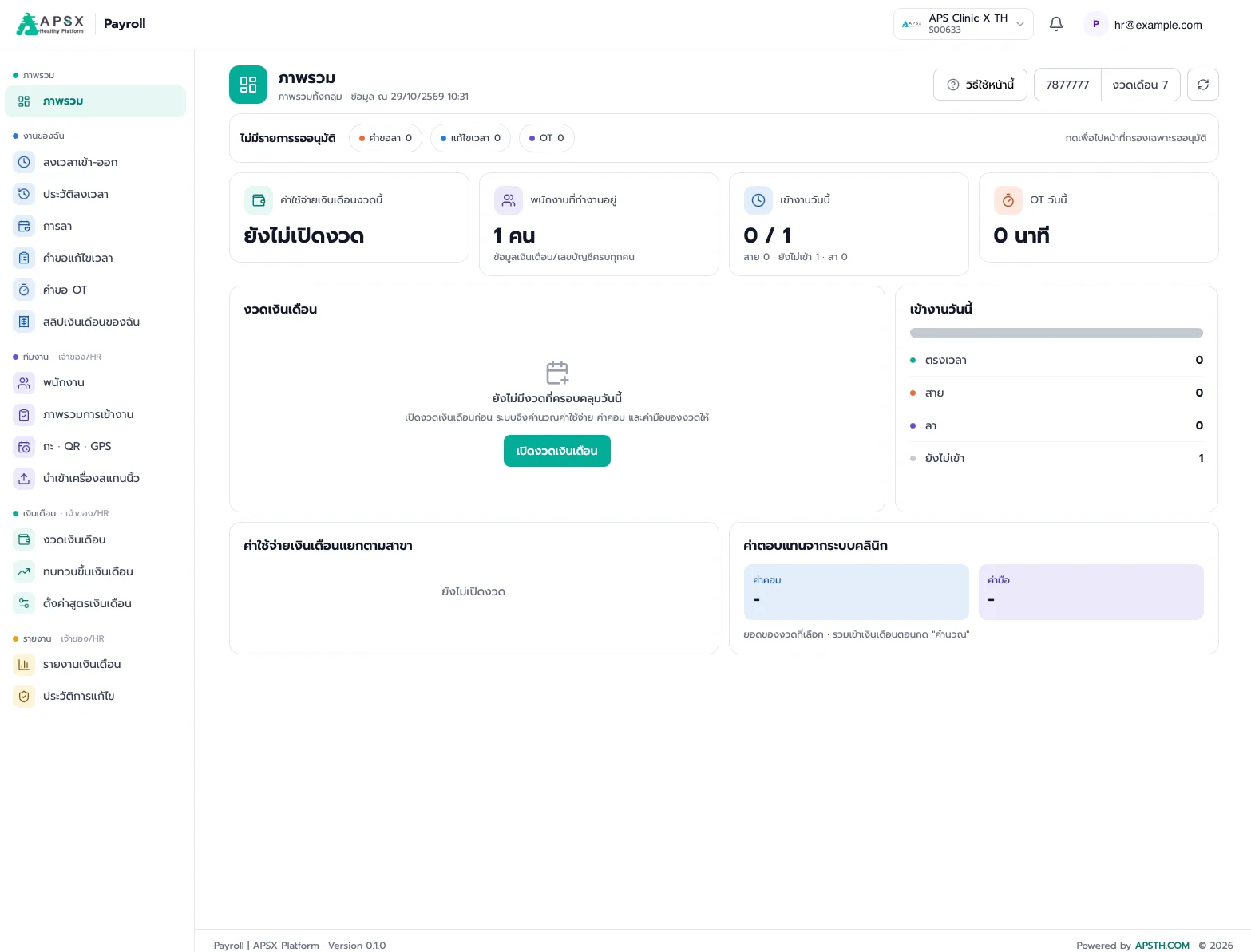Click the รายงานเงินเดือน bar chart icon
Image resolution: width=1251 pixels, height=952 pixels.
click(x=24, y=664)
